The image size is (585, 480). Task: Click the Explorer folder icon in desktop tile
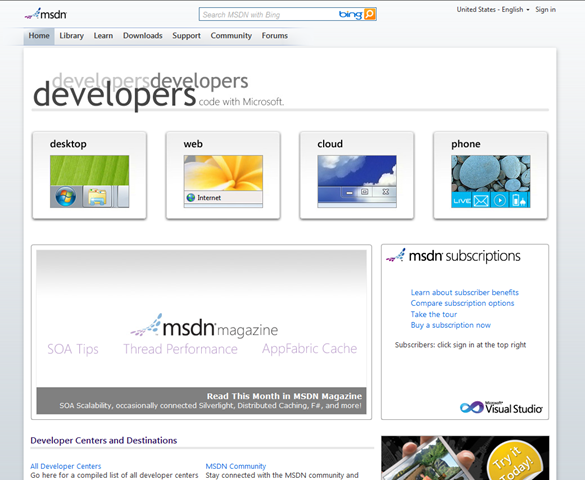tap(97, 197)
